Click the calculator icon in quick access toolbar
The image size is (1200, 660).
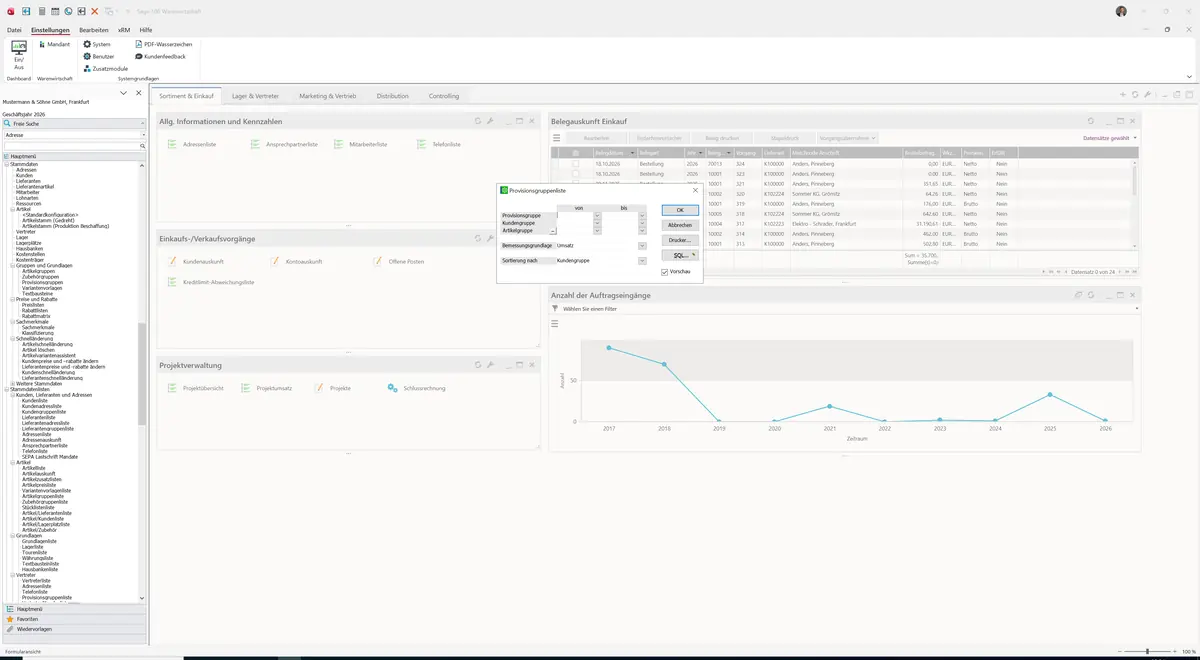[x=41, y=11]
